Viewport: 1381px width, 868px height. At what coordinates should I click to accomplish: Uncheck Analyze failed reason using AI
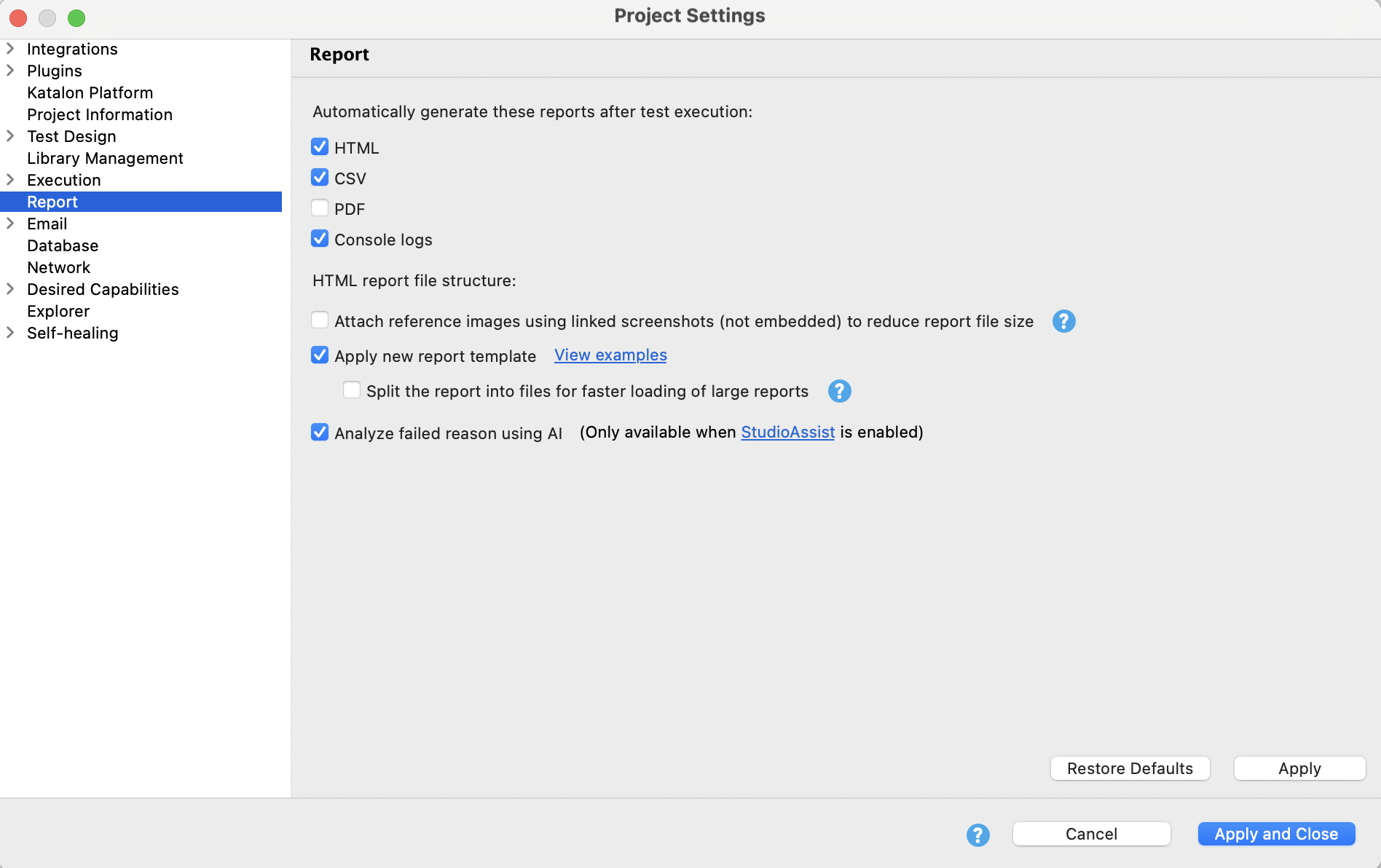click(319, 432)
